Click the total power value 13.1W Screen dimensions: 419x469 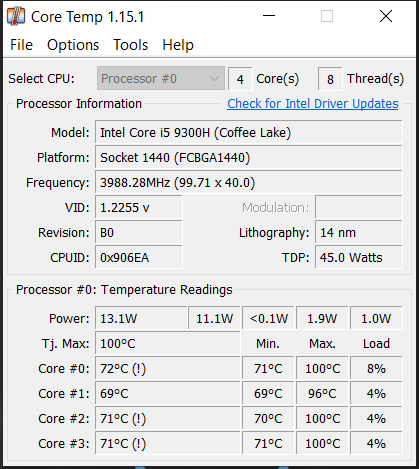click(x=141, y=318)
